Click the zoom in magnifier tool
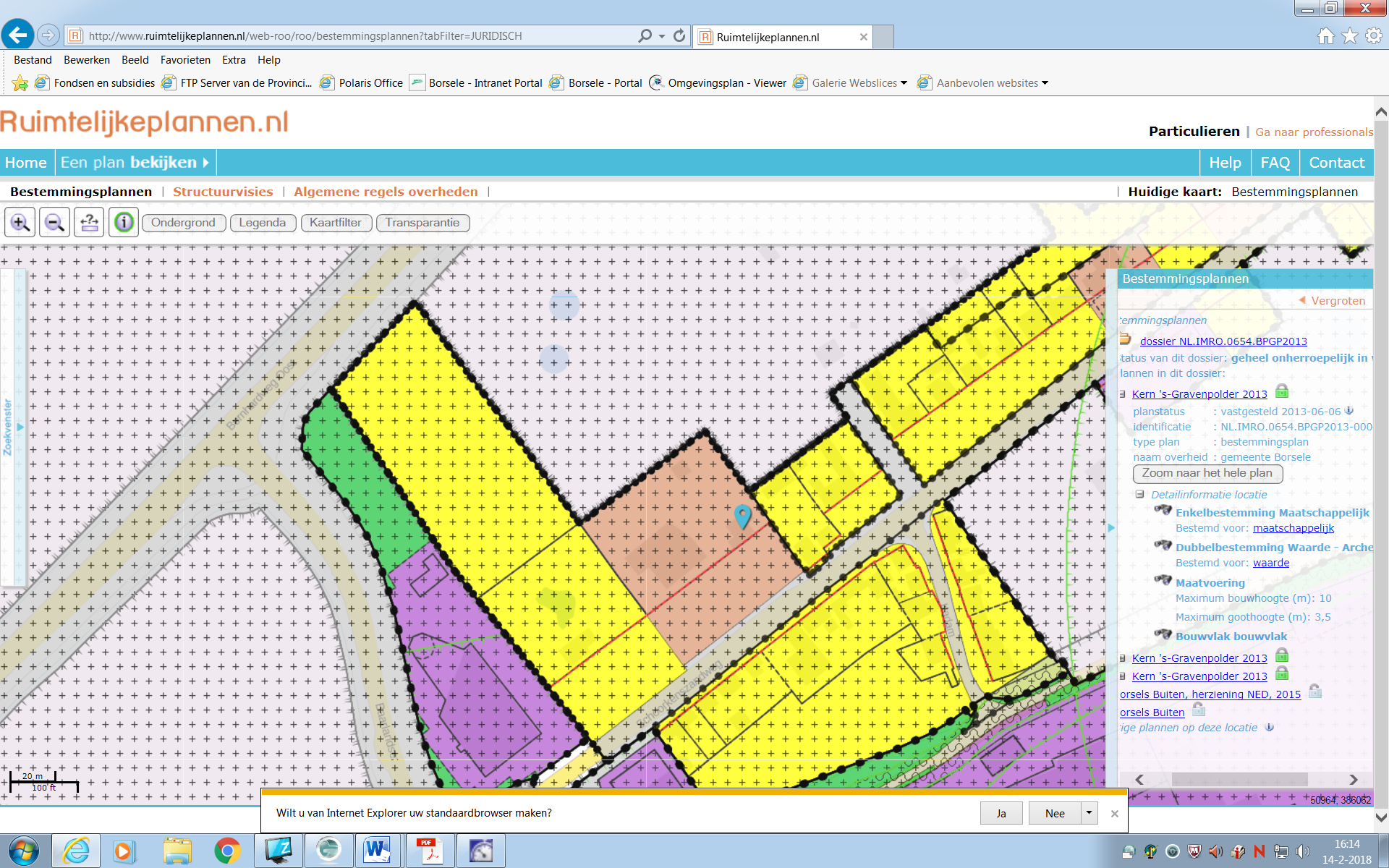This screenshot has width=1389, height=868. 20,223
